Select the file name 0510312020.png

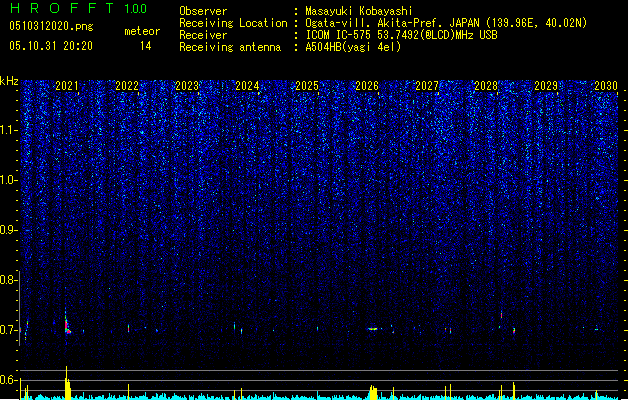[x=51, y=26]
